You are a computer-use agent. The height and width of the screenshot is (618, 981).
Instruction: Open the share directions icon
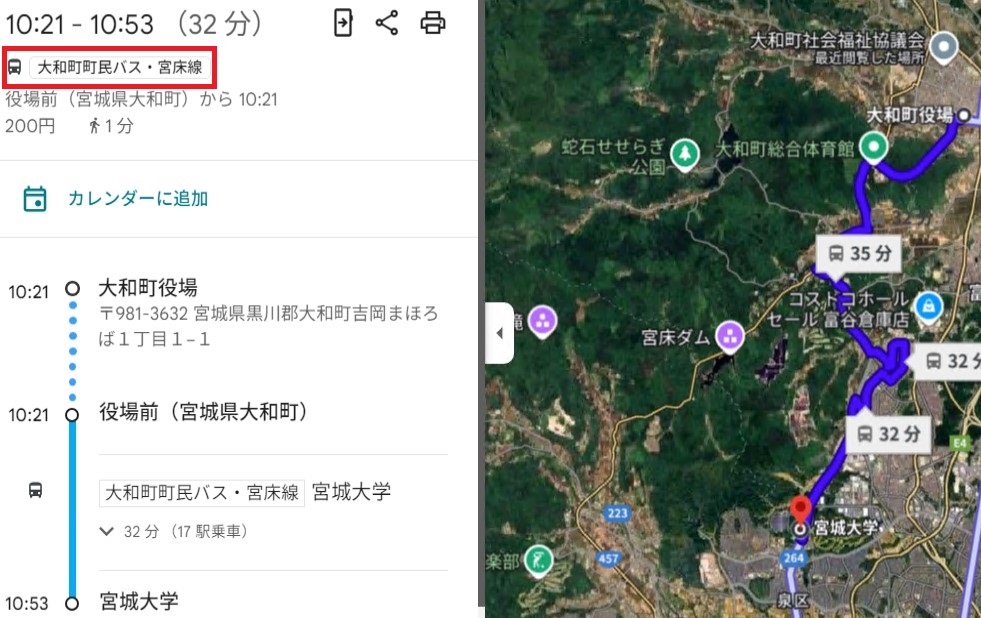pos(387,23)
